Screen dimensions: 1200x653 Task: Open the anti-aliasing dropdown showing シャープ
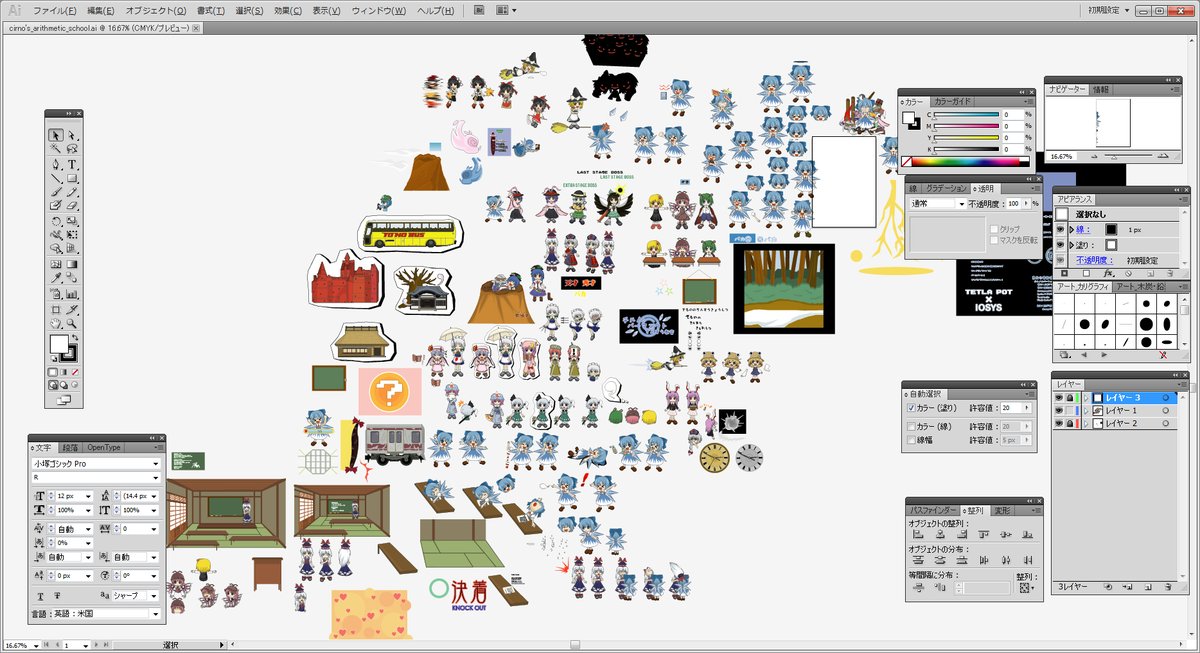[x=136, y=595]
